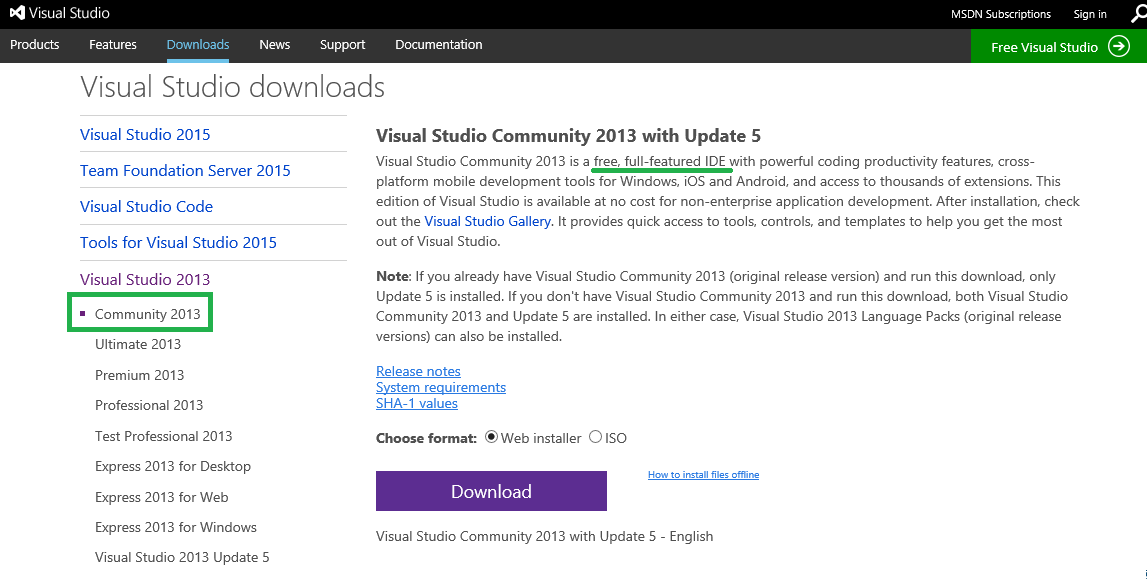View the SHA-1 values link
Viewport: 1147px width, 579px height.
[x=417, y=403]
